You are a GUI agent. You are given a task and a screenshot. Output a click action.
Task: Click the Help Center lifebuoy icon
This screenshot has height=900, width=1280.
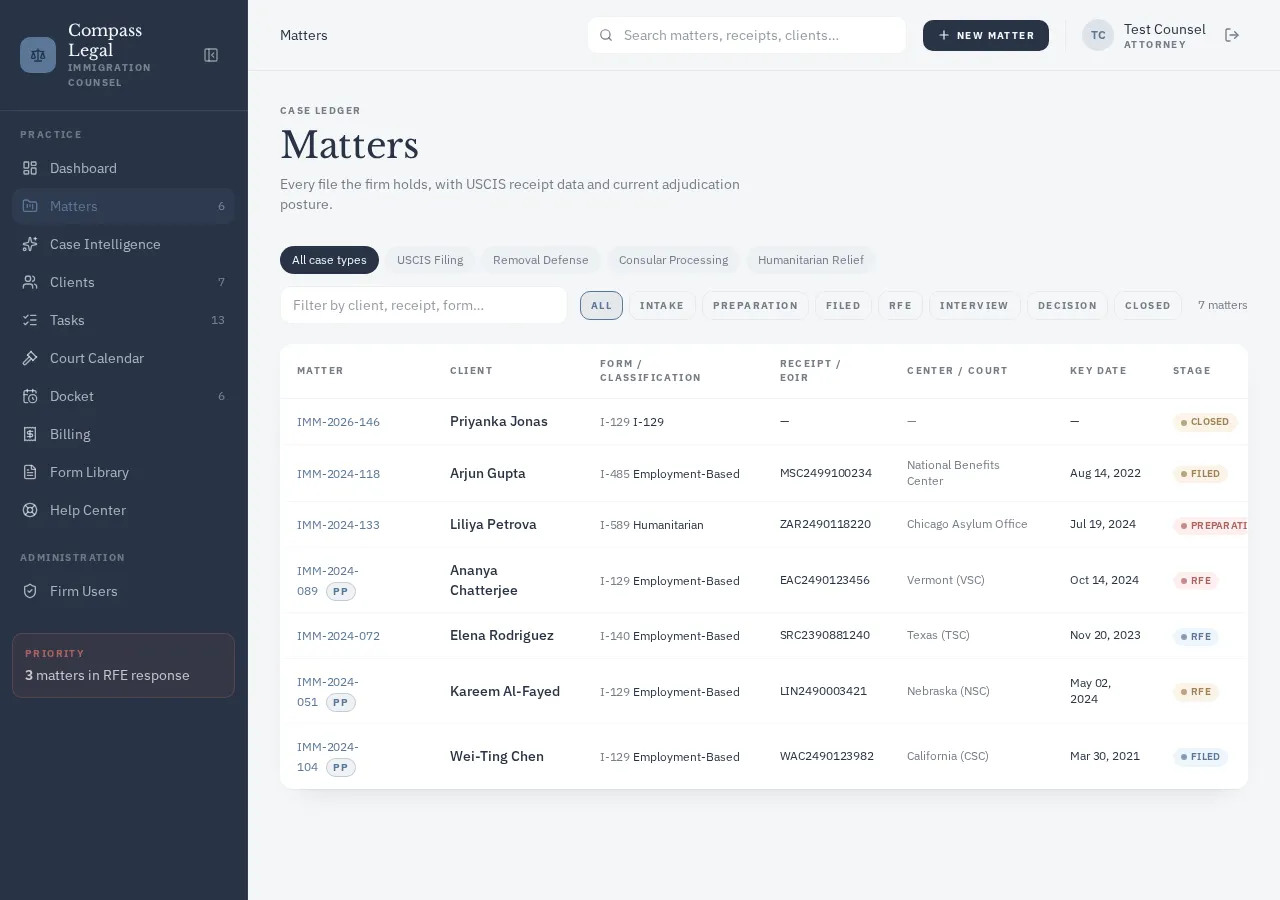pos(30,510)
